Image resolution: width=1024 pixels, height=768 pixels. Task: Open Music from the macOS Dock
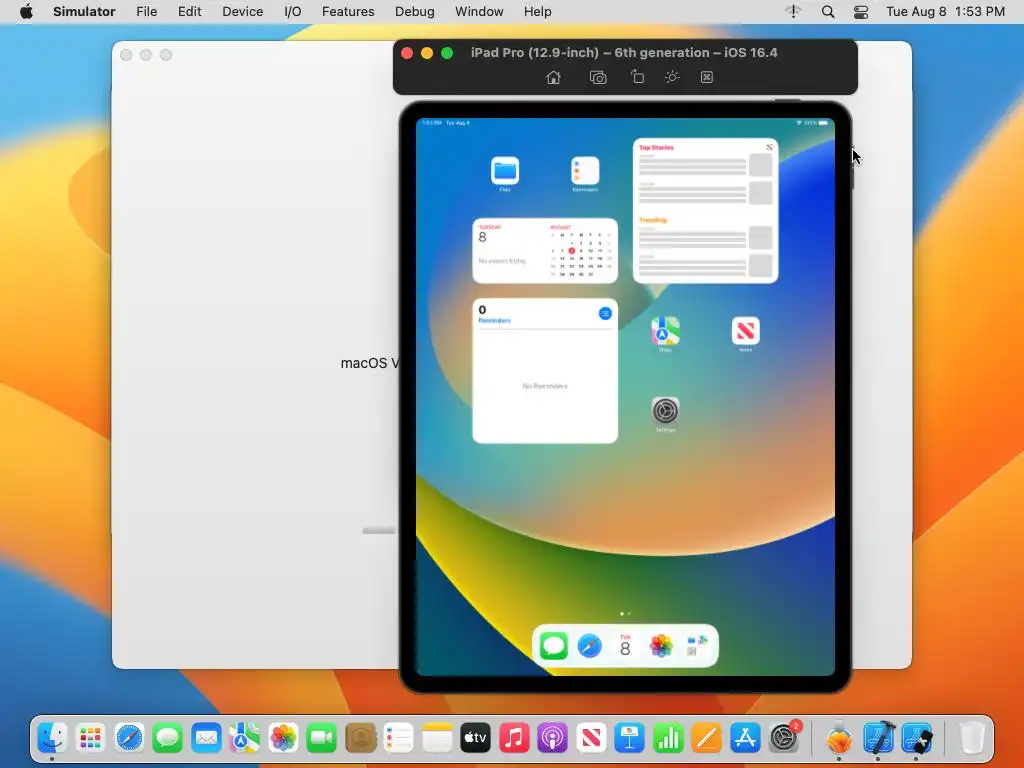(514, 739)
